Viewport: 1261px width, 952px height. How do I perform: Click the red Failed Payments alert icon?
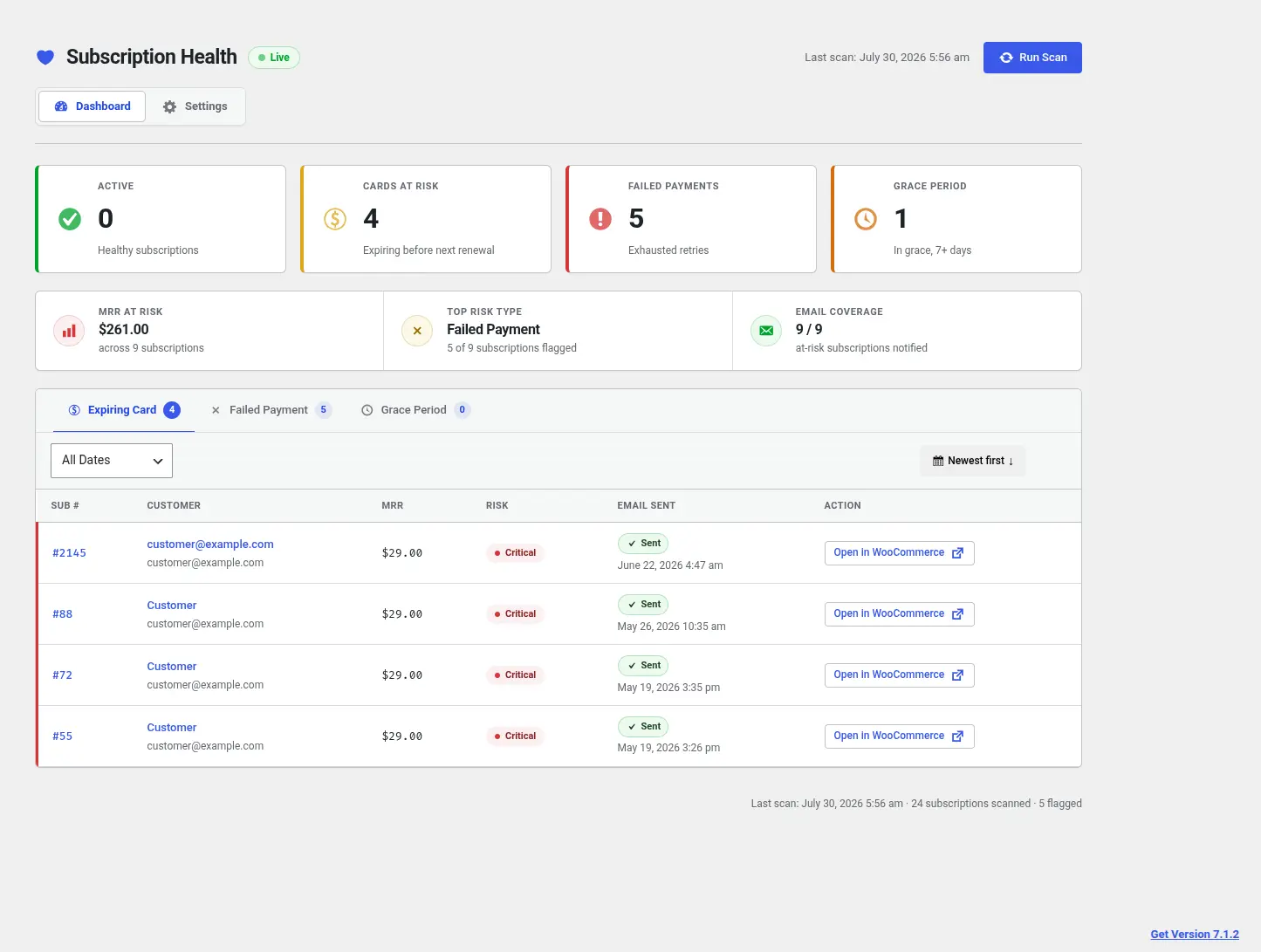pyautogui.click(x=600, y=219)
